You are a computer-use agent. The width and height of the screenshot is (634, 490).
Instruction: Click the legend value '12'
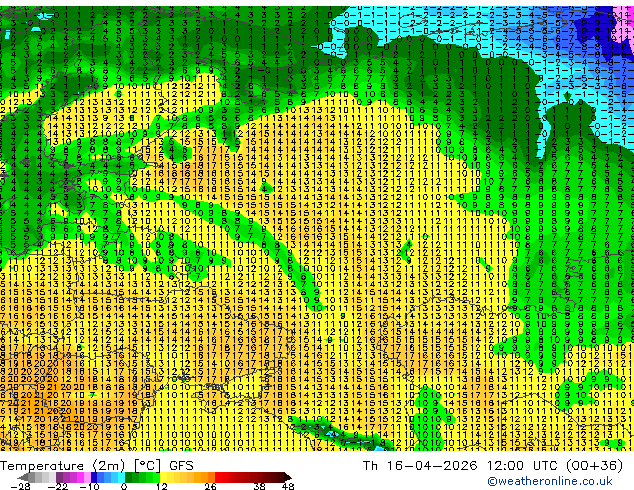coord(162,486)
